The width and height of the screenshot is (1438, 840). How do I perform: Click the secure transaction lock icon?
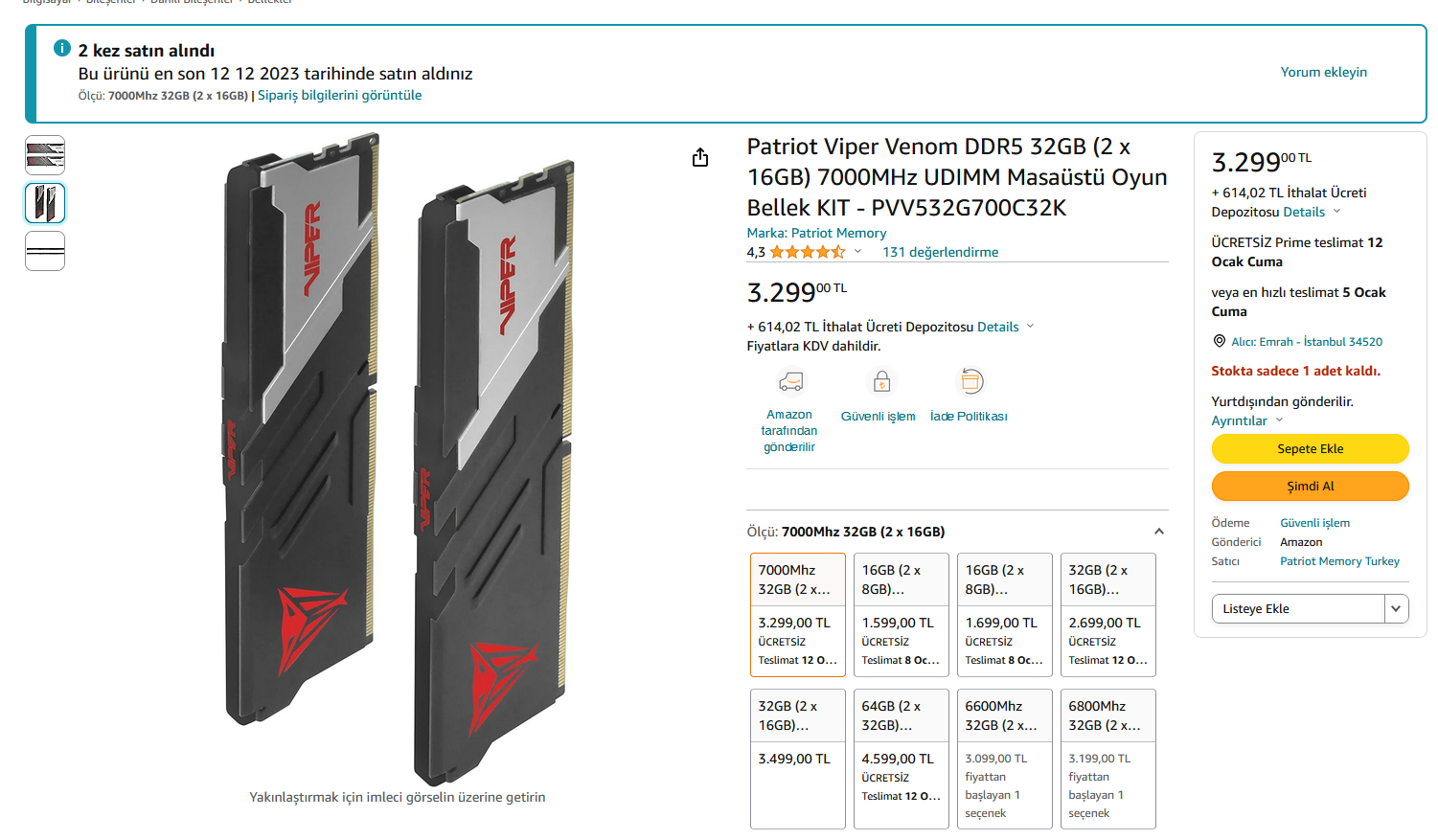point(881,381)
